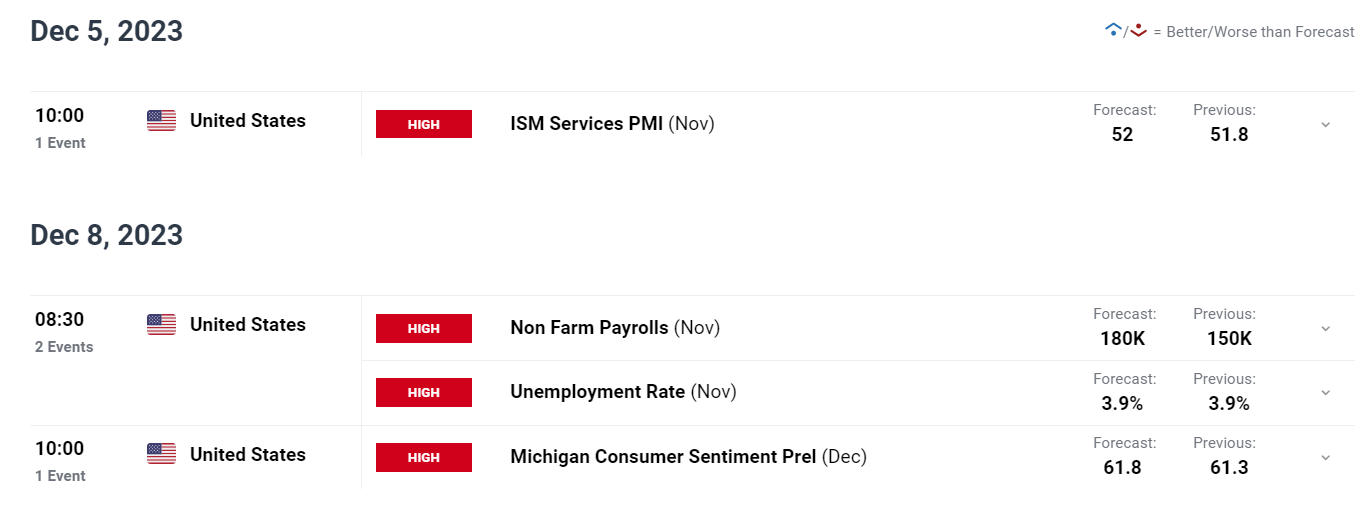
Task: Click the HIGH badge for Non Farm Payrolls
Action: [x=424, y=328]
